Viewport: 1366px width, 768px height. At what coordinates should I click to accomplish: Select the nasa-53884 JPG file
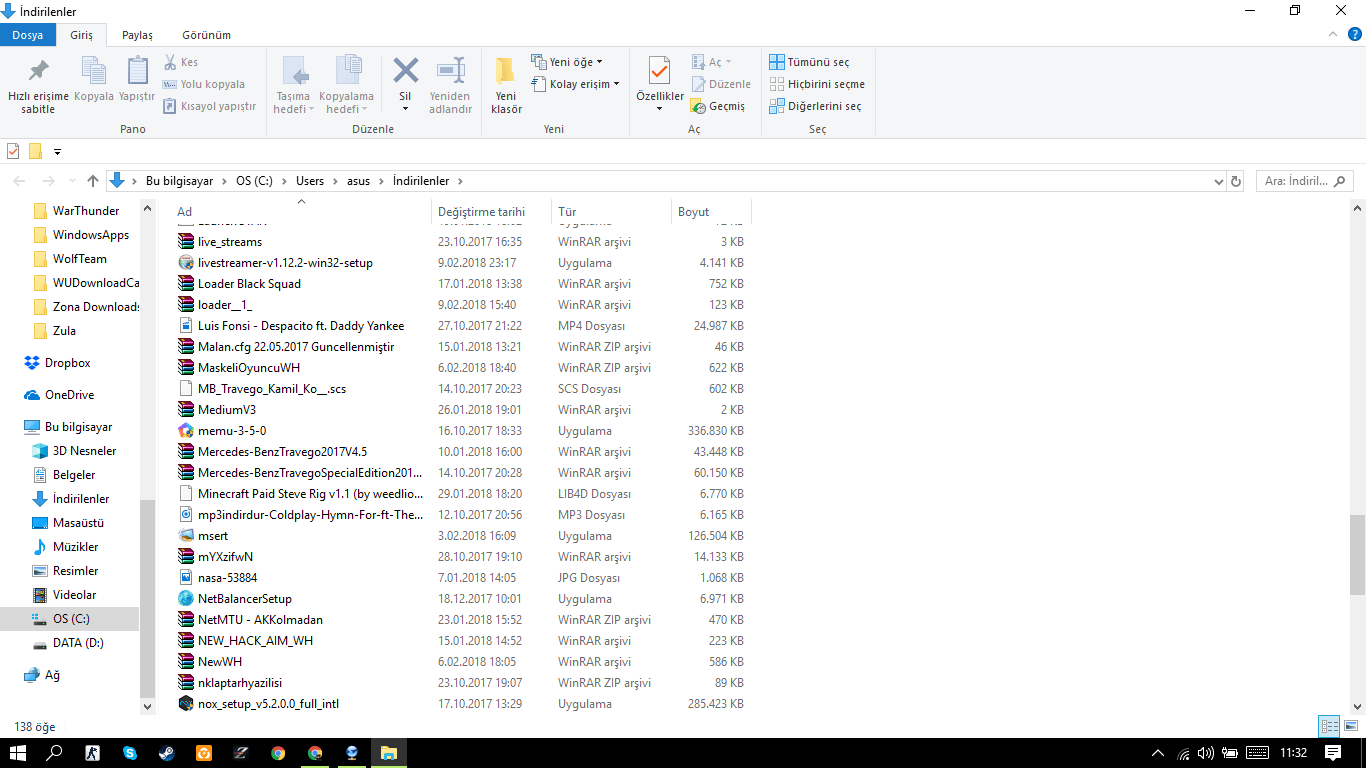(x=227, y=578)
